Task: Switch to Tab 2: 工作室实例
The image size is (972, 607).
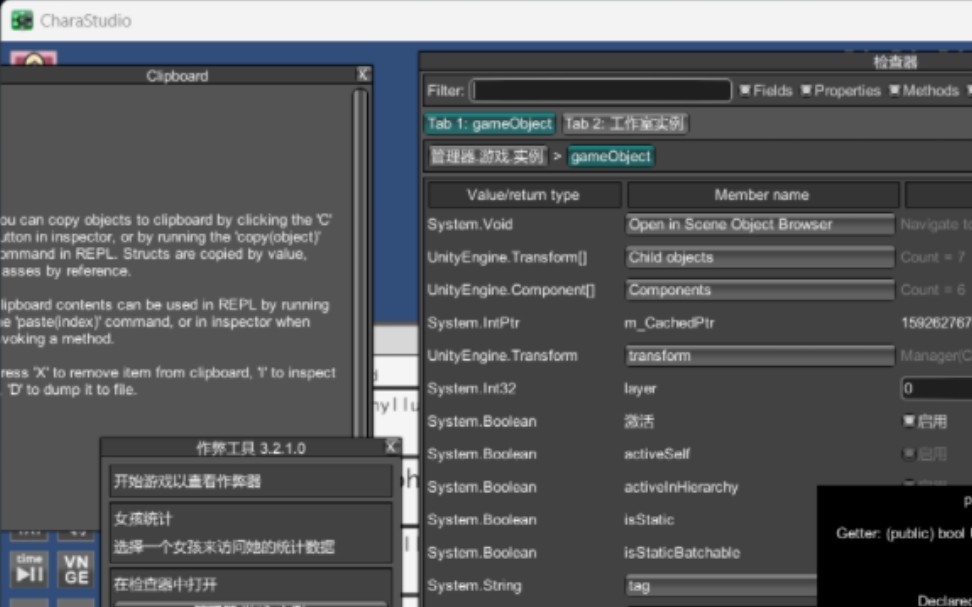Action: pyautogui.click(x=625, y=123)
